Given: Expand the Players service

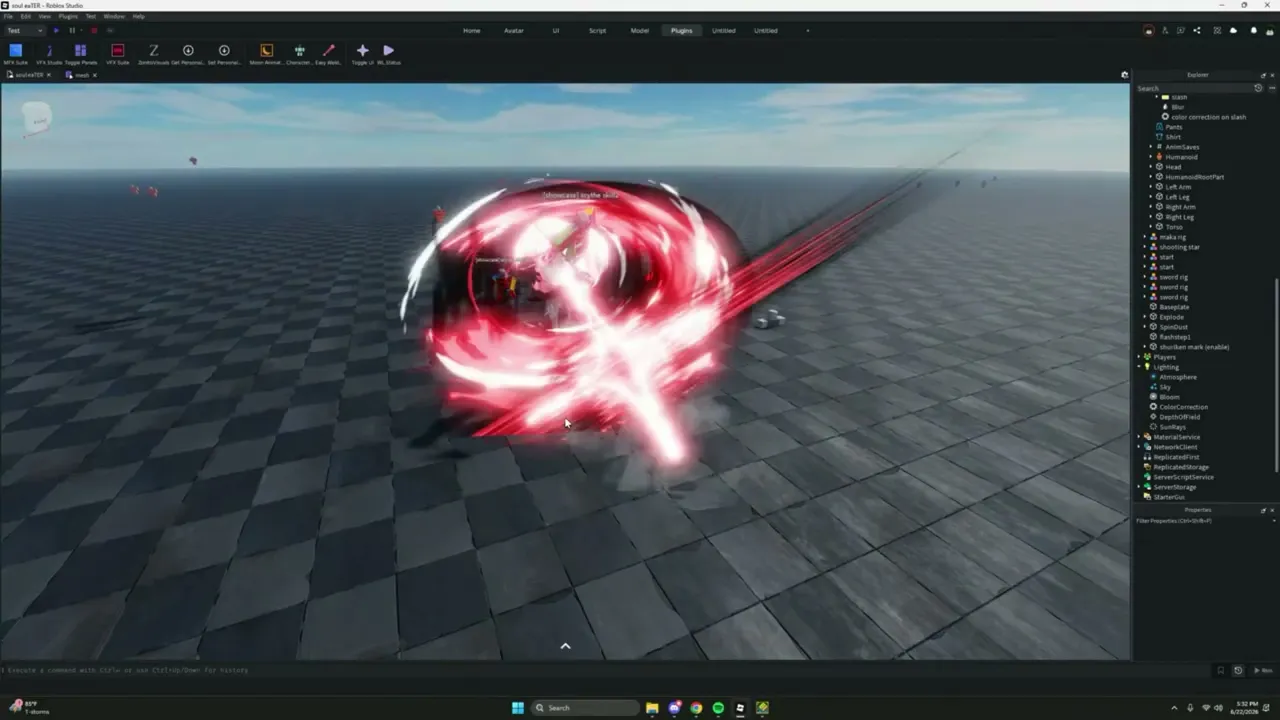Looking at the screenshot, I should 1139,357.
